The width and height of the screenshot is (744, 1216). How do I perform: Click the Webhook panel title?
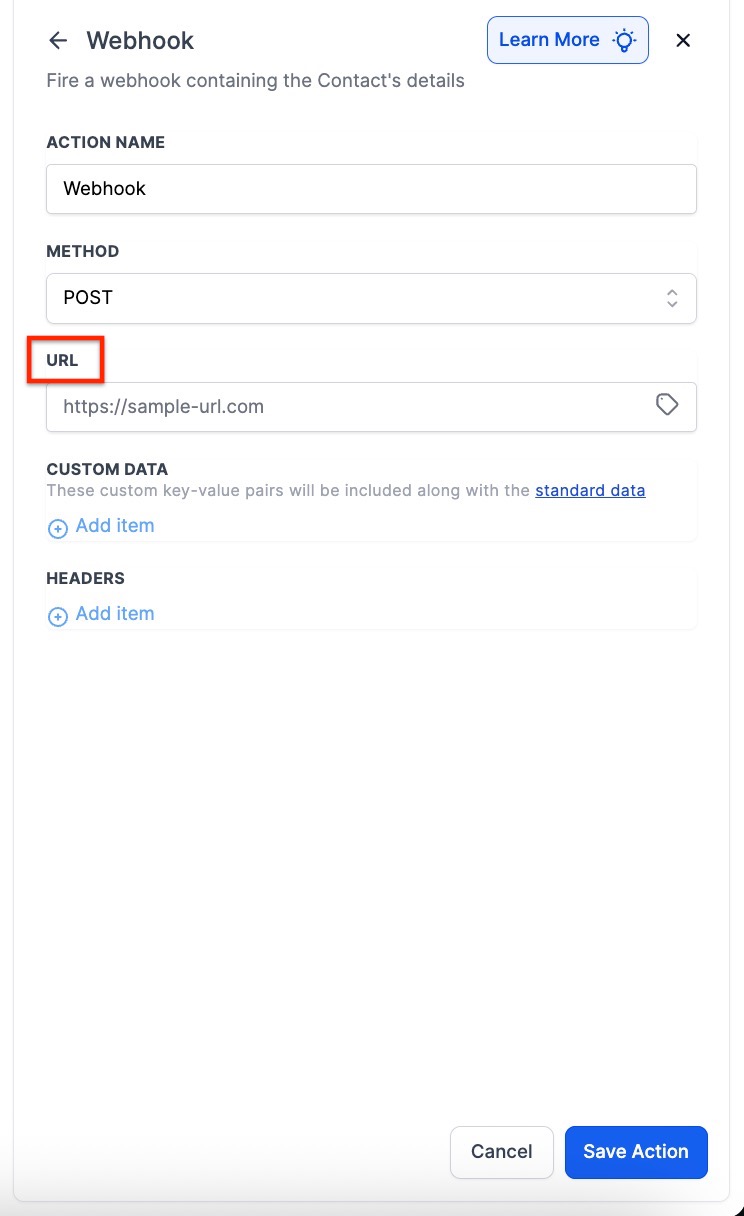click(140, 41)
